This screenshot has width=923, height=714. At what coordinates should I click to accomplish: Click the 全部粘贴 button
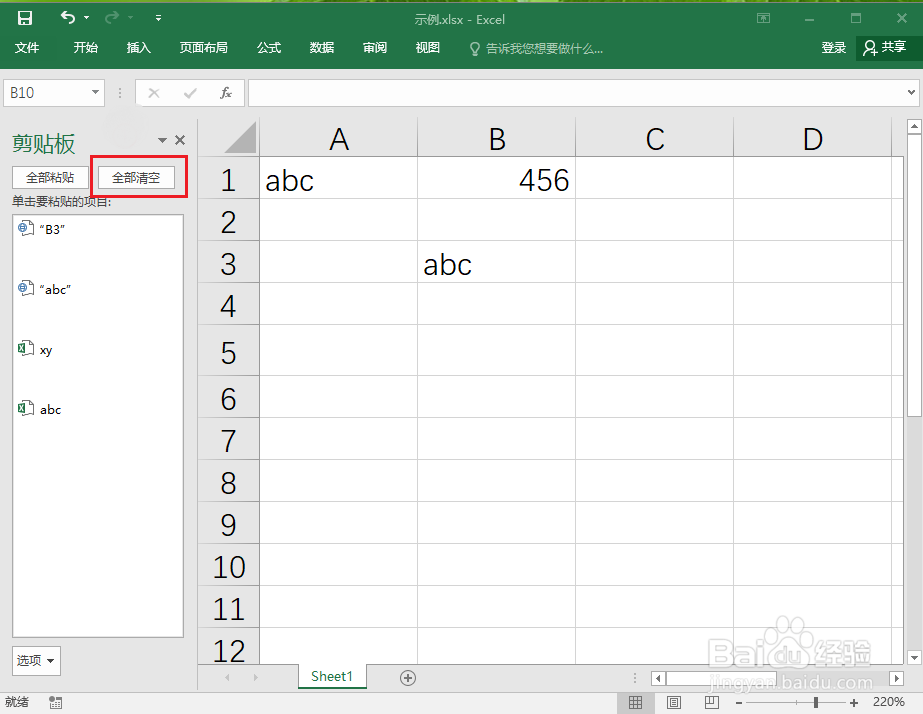coord(49,177)
